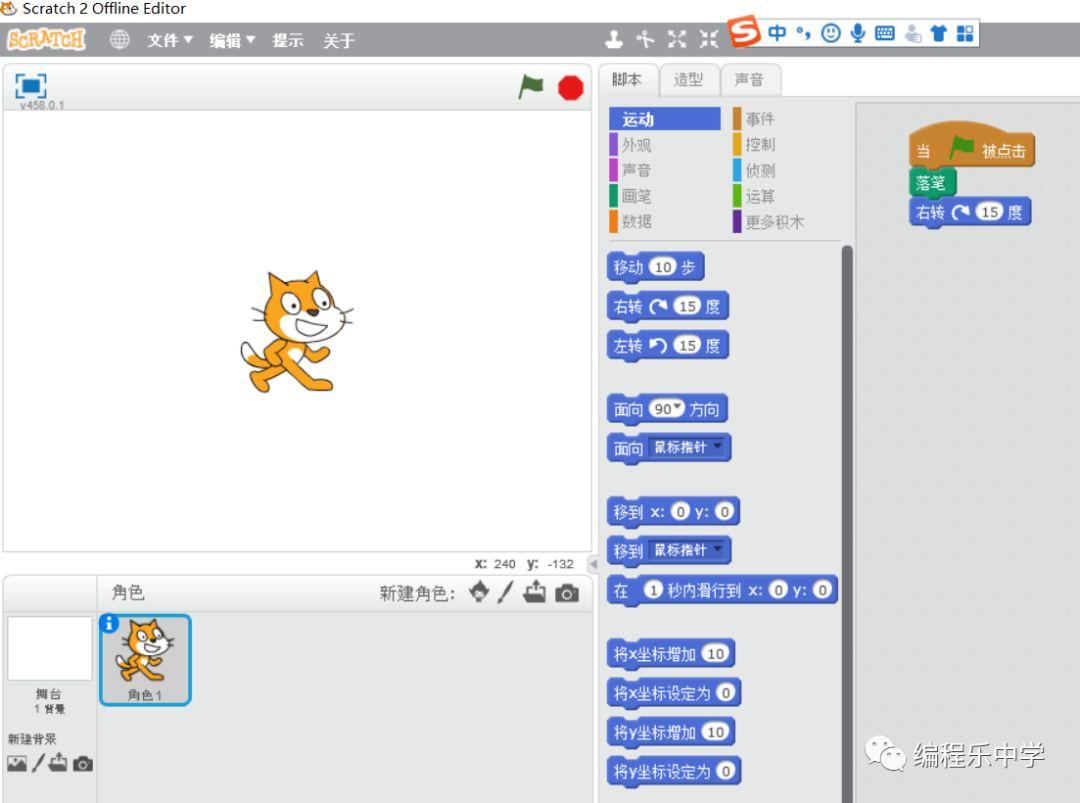Click the 提示 menu item
This screenshot has height=803, width=1080.
click(x=288, y=40)
